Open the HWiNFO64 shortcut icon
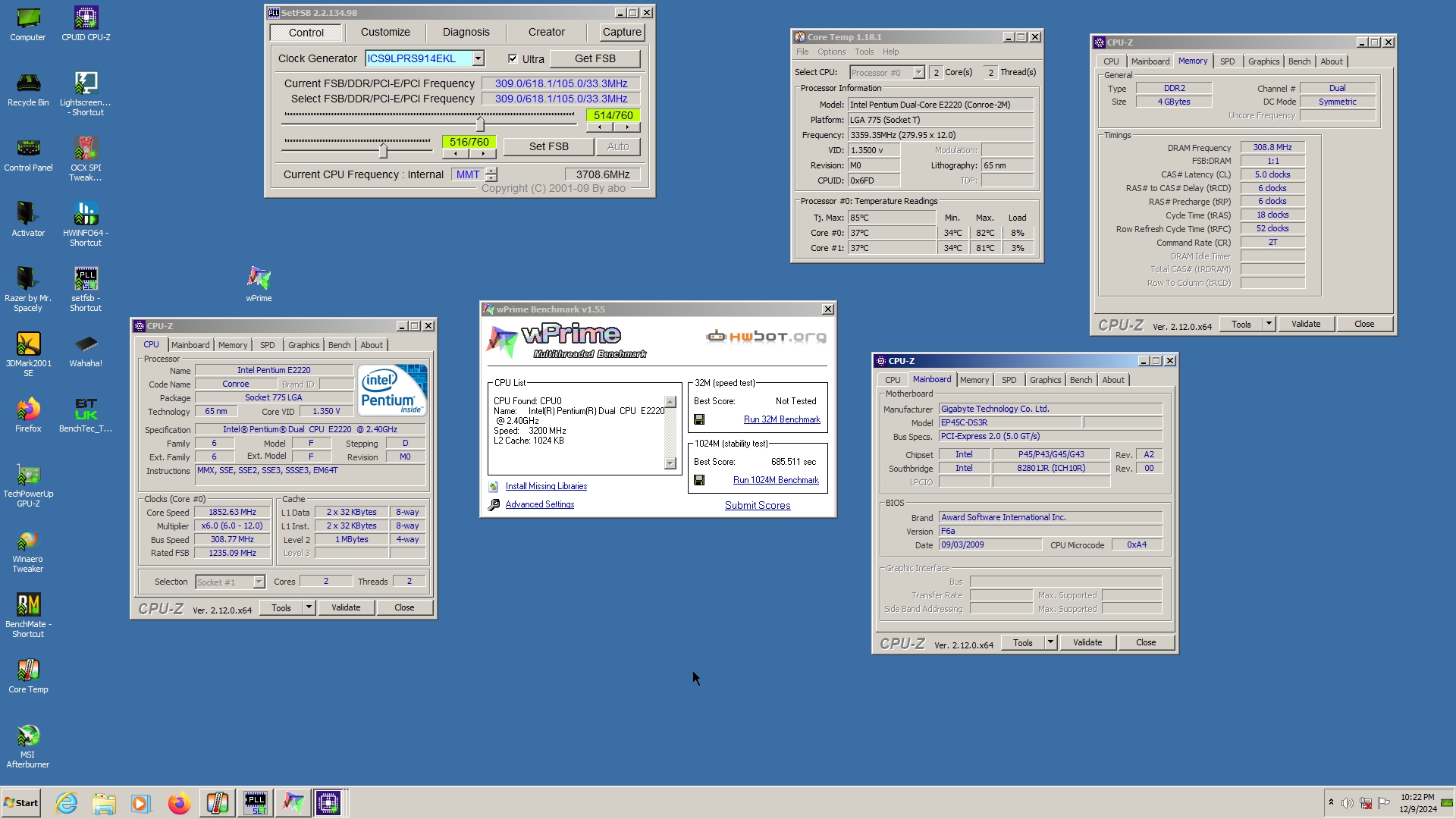 86,224
